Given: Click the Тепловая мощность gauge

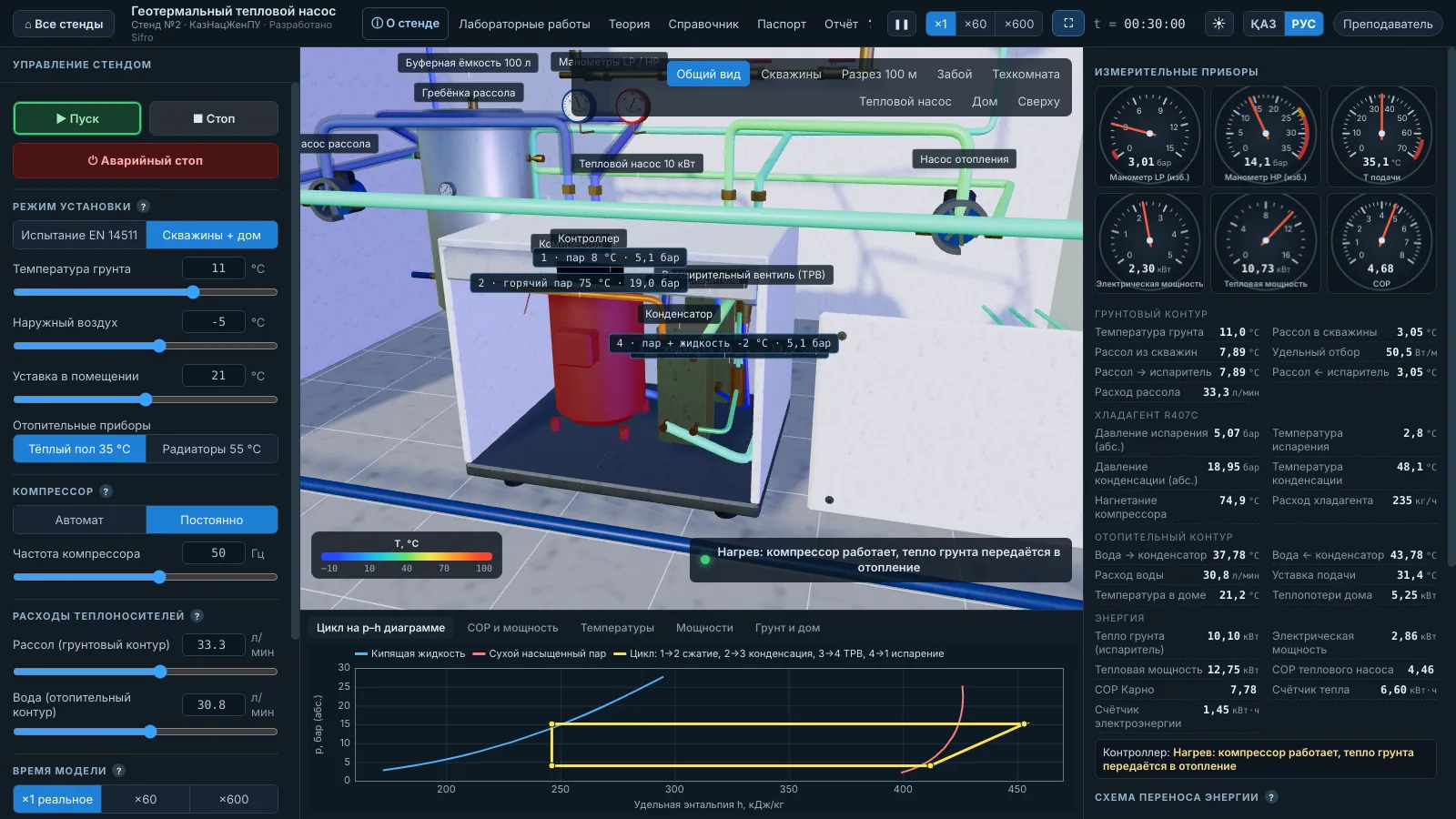Looking at the screenshot, I should (x=1266, y=243).
